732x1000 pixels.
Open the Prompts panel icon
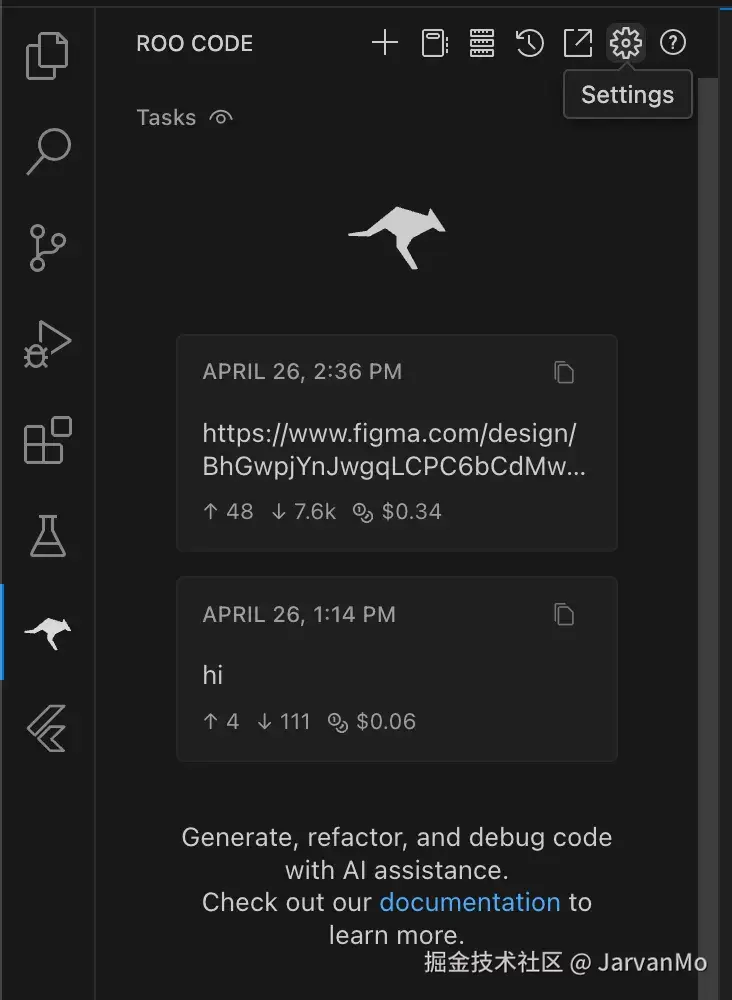[x=434, y=43]
